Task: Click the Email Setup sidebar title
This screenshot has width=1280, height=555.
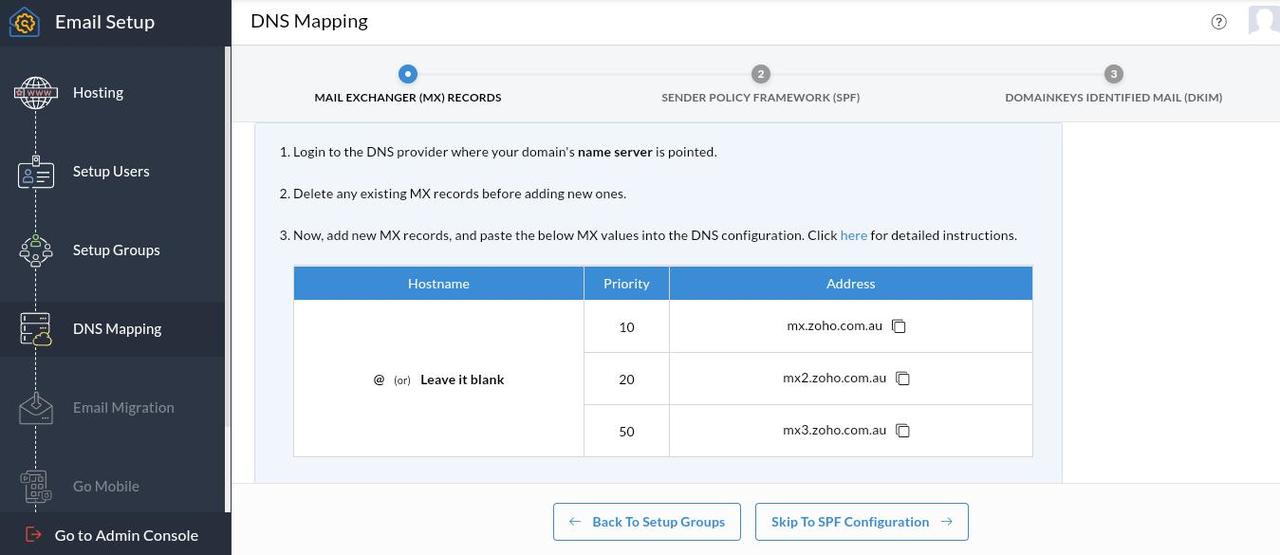Action: tap(105, 22)
